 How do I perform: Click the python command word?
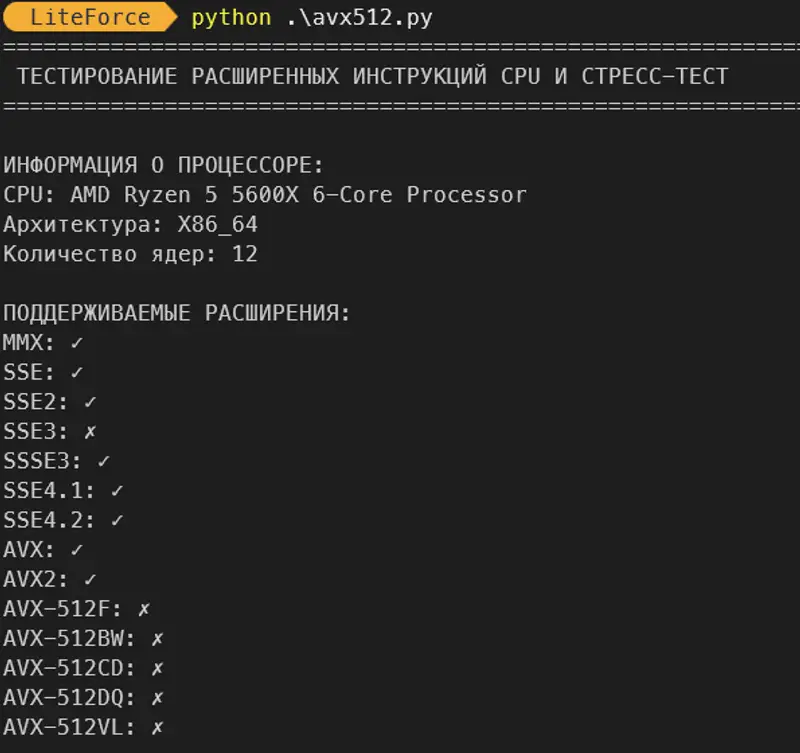pyautogui.click(x=231, y=18)
